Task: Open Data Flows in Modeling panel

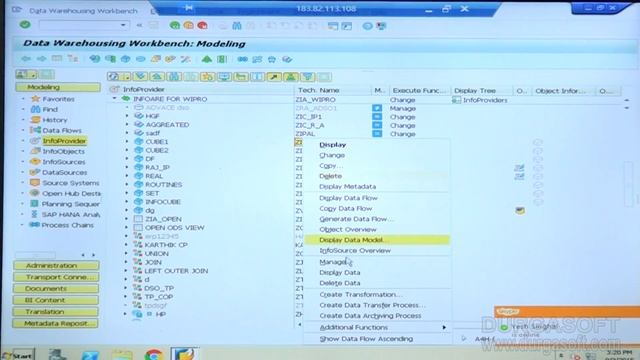Action: tap(62, 131)
